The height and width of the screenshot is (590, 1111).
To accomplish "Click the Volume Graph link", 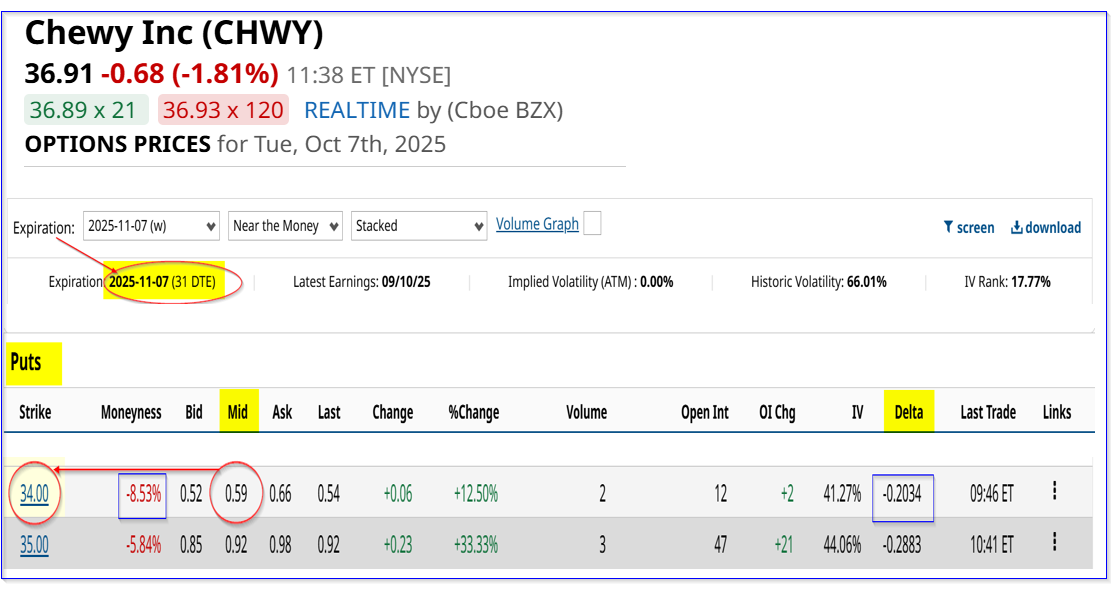I will pos(537,224).
